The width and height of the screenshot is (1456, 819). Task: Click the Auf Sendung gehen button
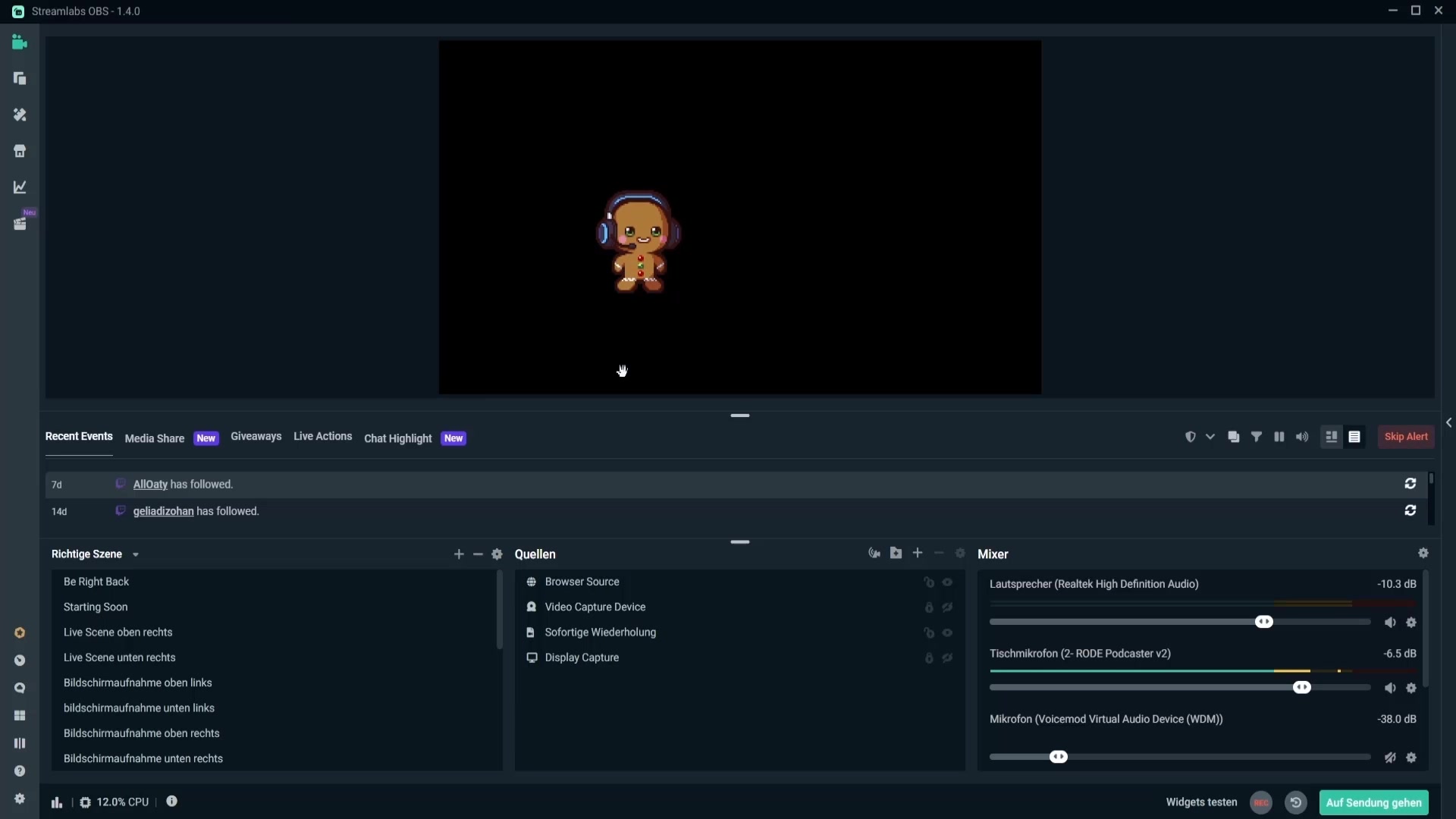[1373, 802]
